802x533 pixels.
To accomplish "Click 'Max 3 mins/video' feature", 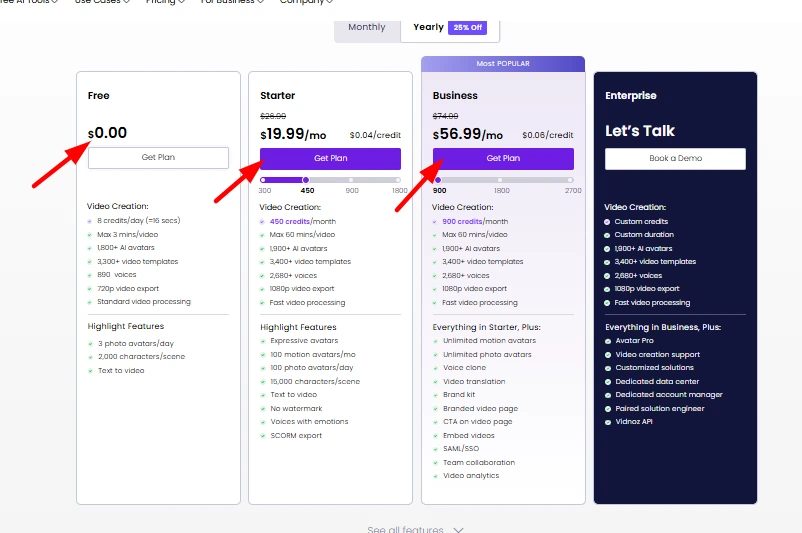I will (127, 234).
